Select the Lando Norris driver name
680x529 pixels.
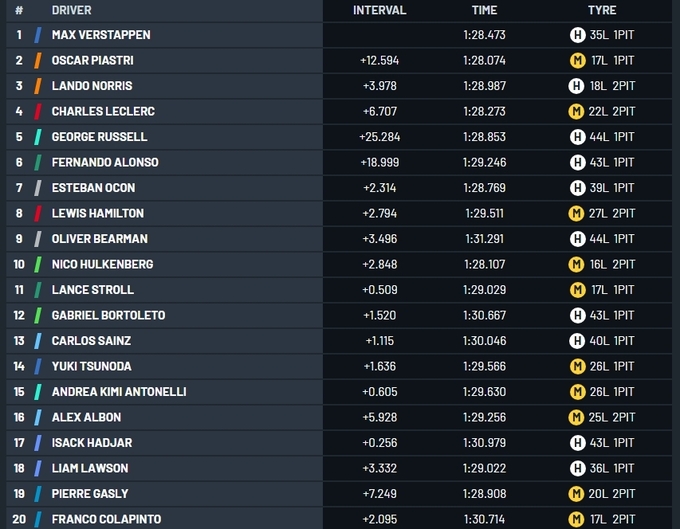coord(92,86)
